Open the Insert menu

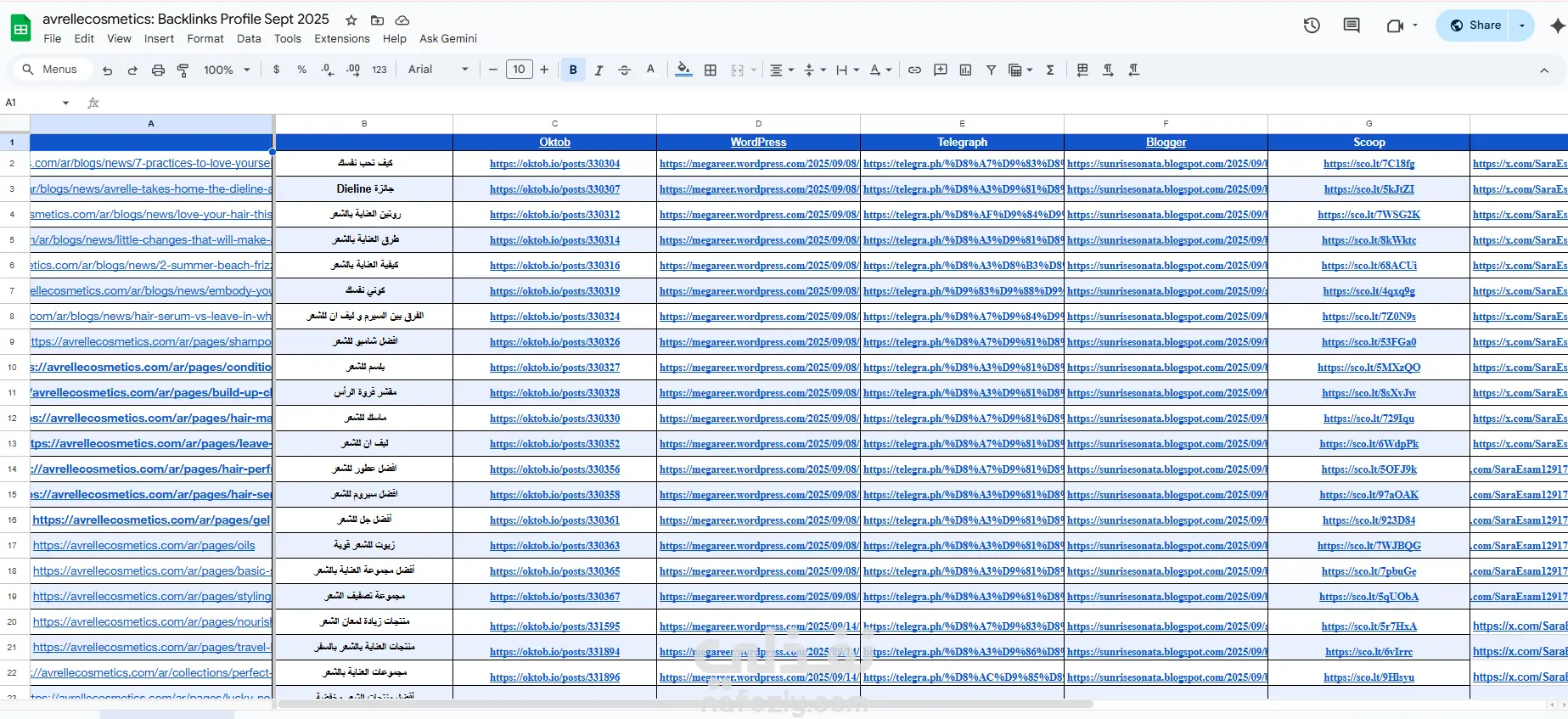coord(159,39)
